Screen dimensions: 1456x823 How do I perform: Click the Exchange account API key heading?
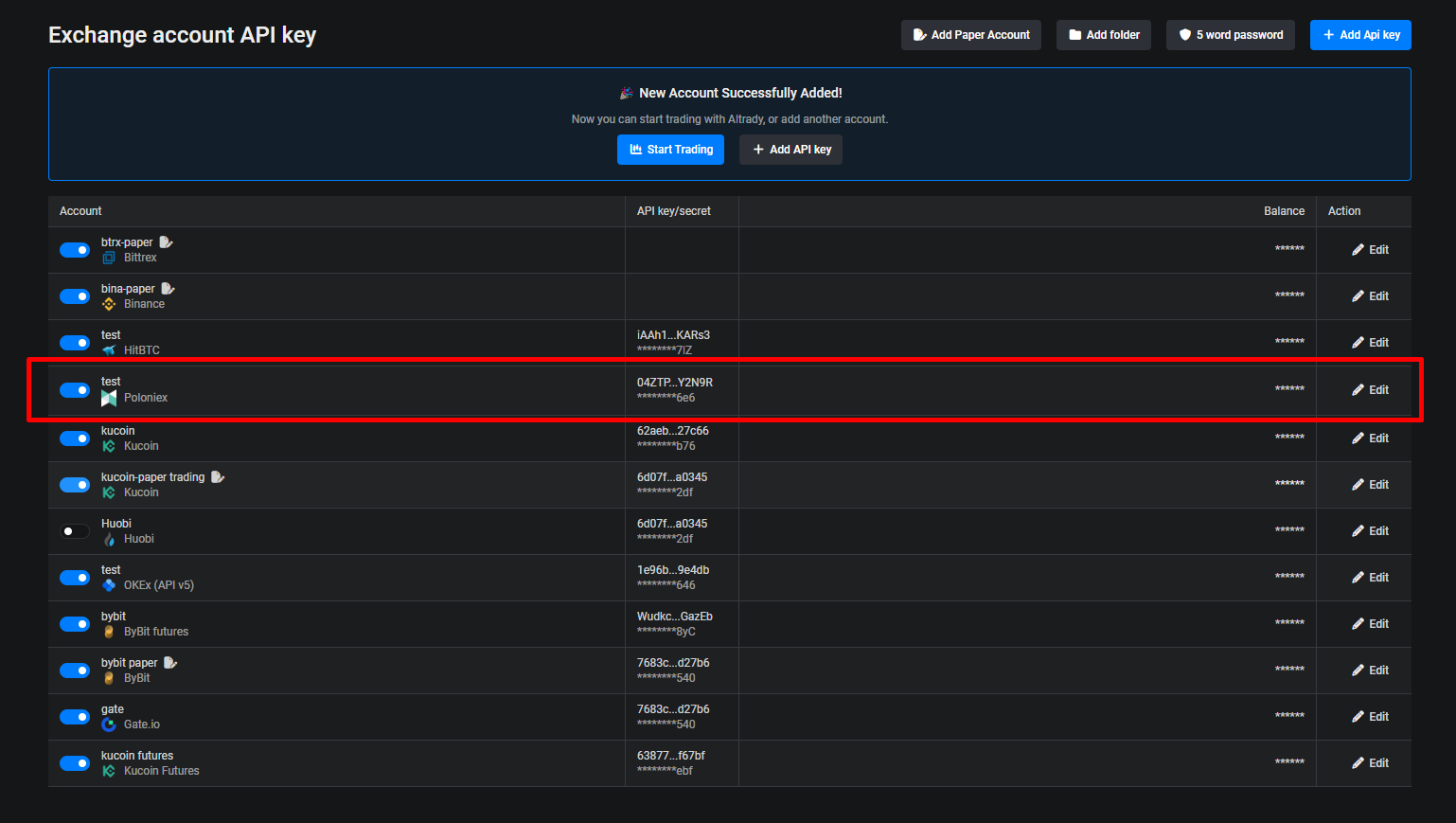(182, 35)
